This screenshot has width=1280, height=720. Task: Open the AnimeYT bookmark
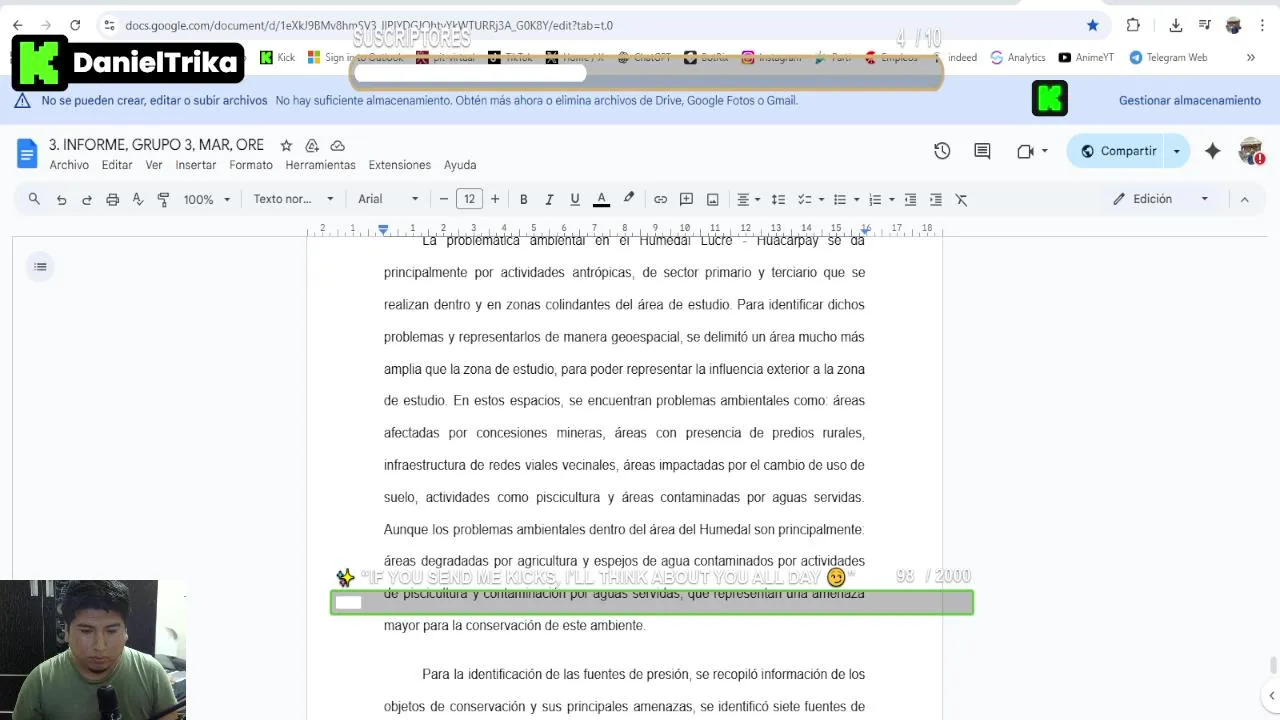1086,57
